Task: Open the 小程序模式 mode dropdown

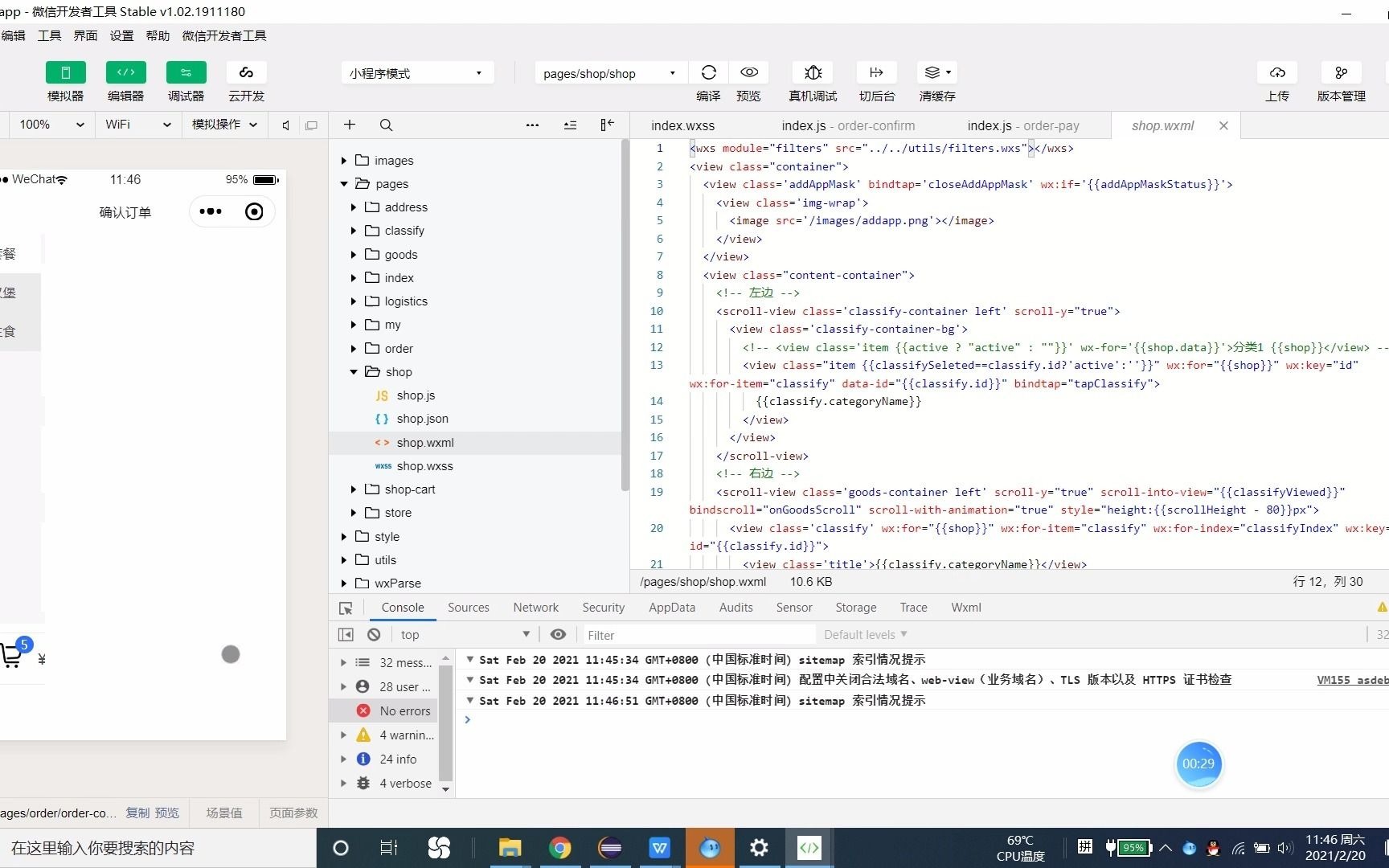Action: [416, 72]
